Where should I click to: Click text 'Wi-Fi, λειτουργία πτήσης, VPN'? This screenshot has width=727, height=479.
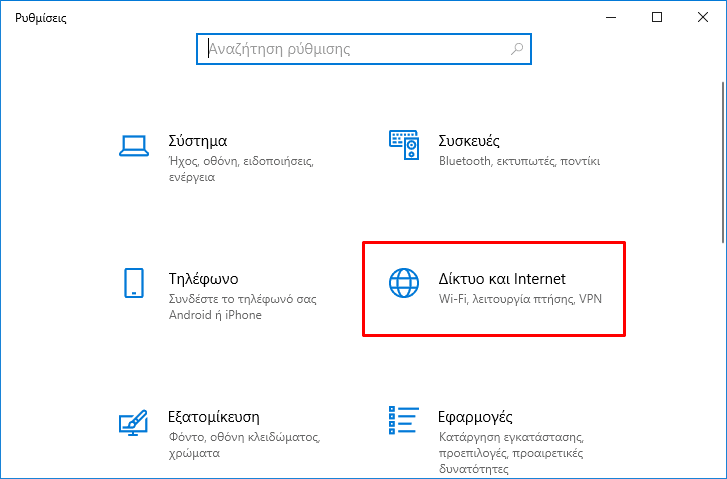coord(520,299)
